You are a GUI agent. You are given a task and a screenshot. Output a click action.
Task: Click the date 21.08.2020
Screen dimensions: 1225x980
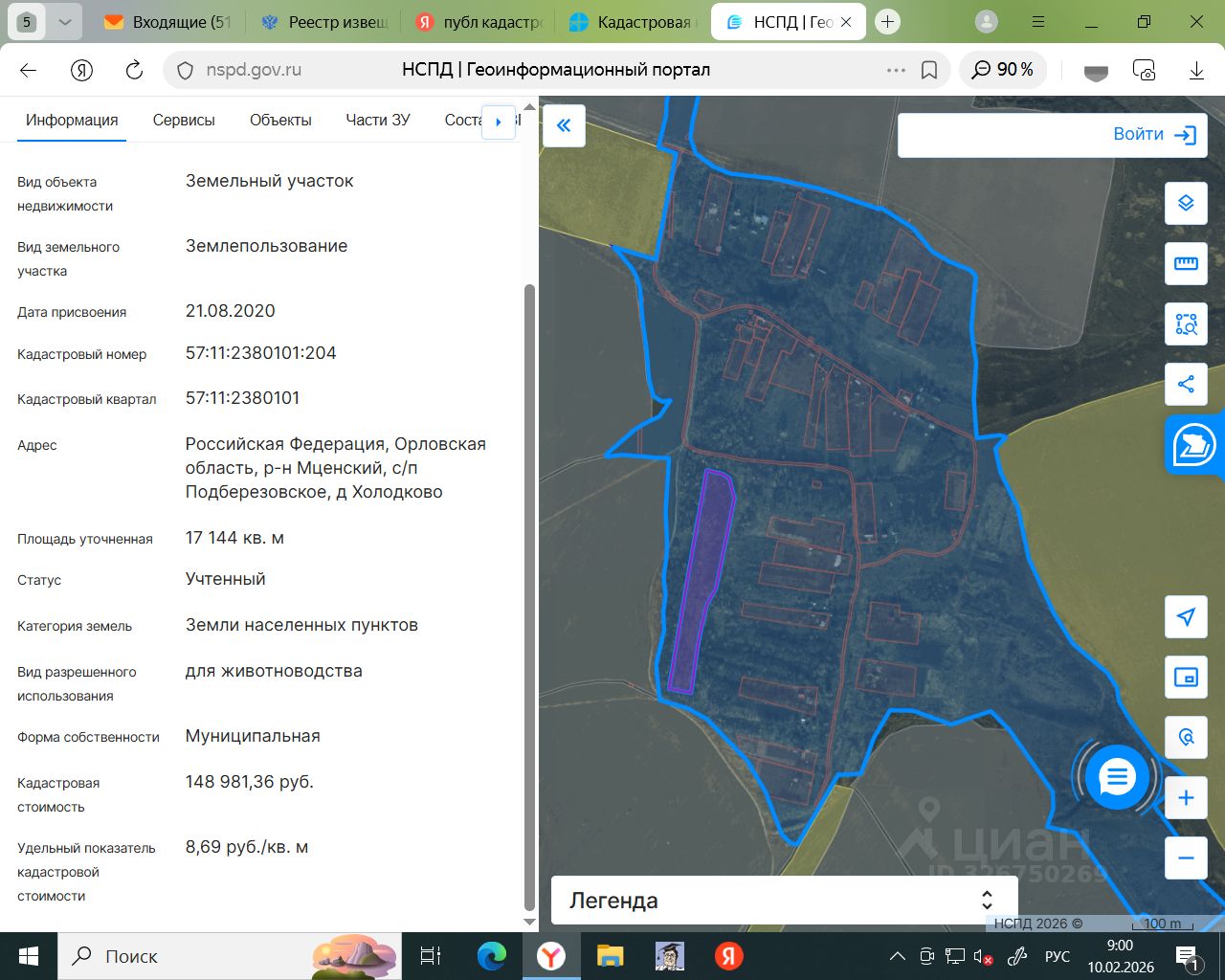(231, 311)
